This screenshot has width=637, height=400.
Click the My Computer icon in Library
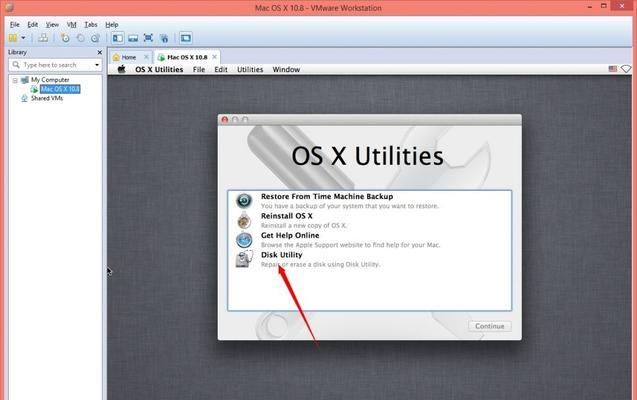click(x=25, y=80)
